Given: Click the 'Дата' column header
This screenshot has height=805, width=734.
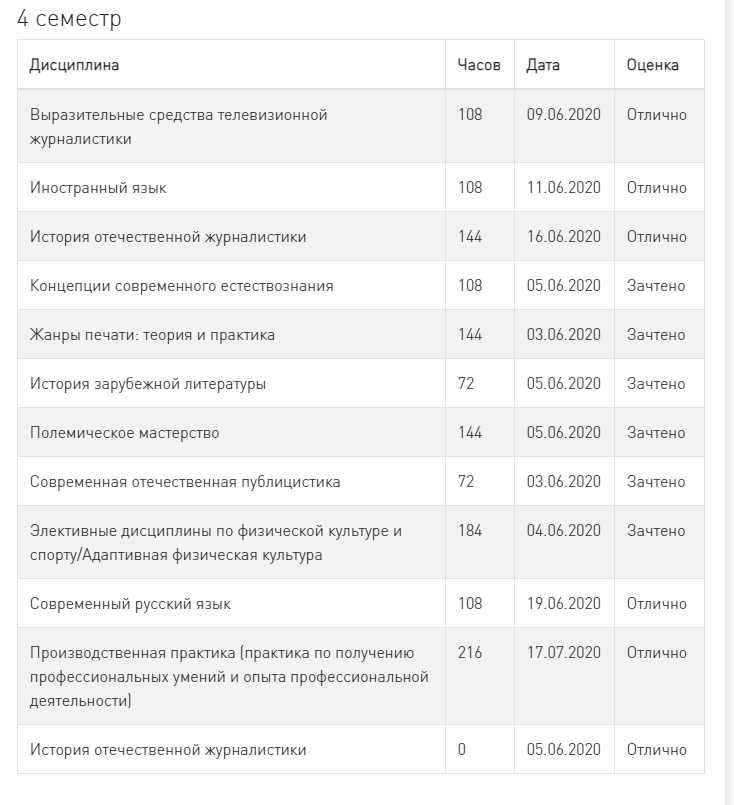Looking at the screenshot, I should [543, 65].
